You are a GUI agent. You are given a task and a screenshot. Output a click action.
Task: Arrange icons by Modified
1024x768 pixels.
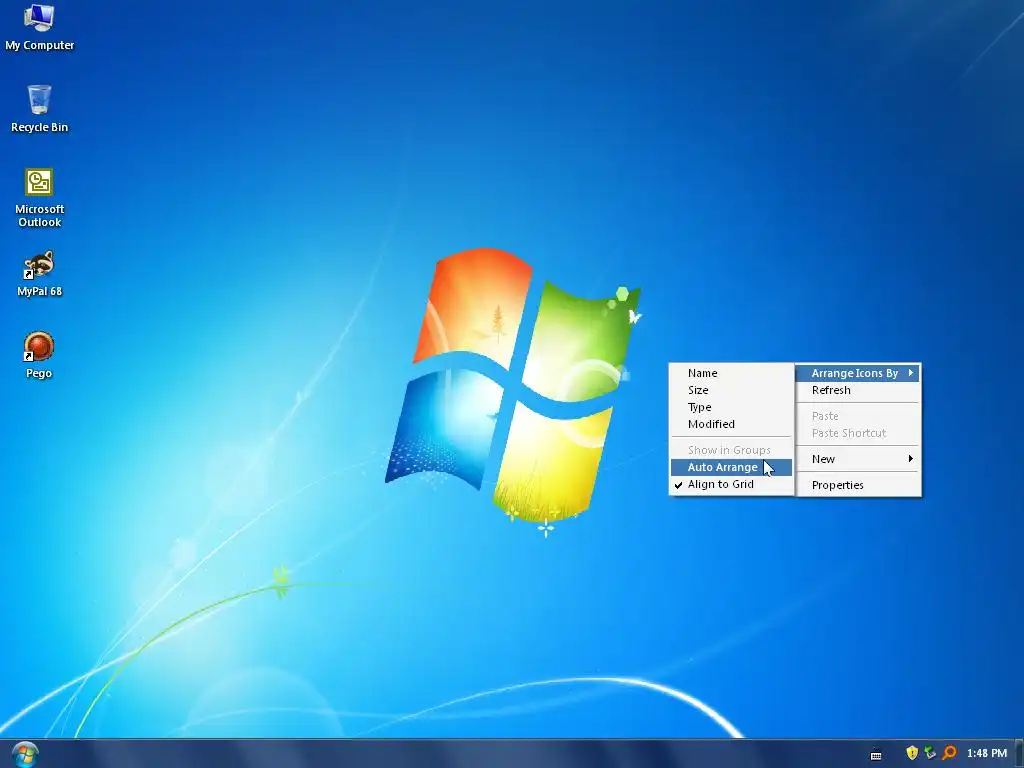(x=731, y=424)
